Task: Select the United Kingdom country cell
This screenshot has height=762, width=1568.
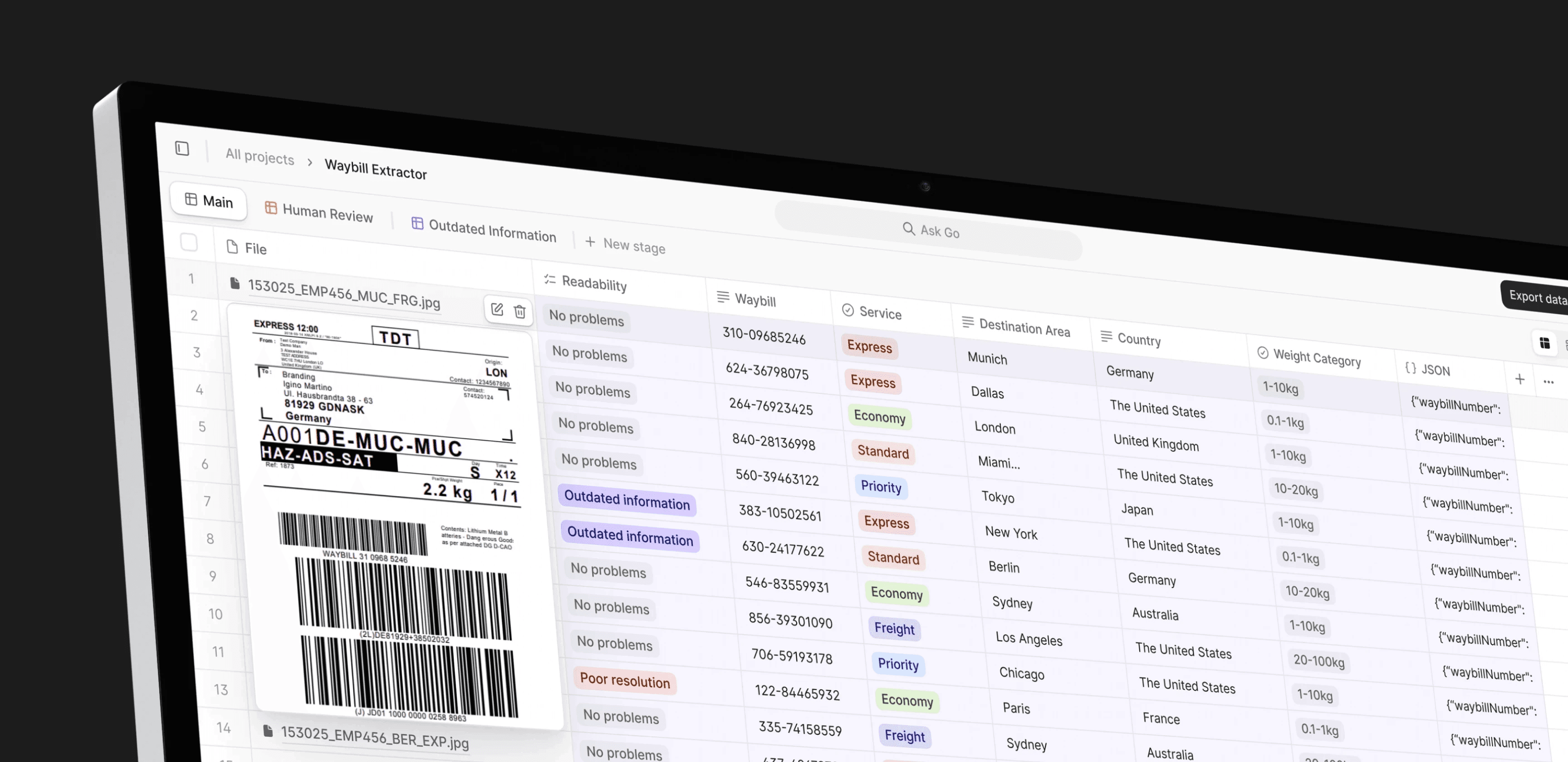Action: (1156, 443)
